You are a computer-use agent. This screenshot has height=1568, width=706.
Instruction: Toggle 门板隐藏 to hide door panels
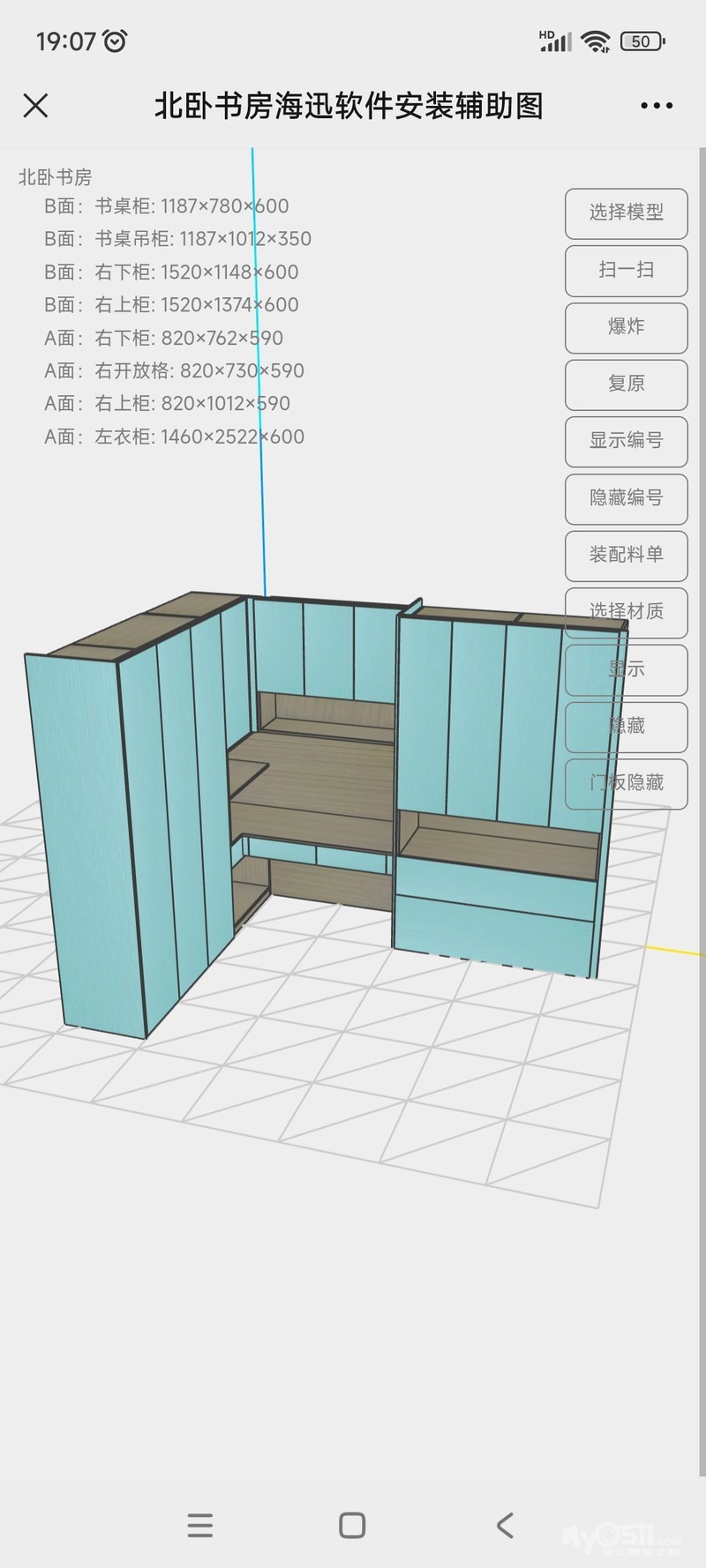(626, 783)
